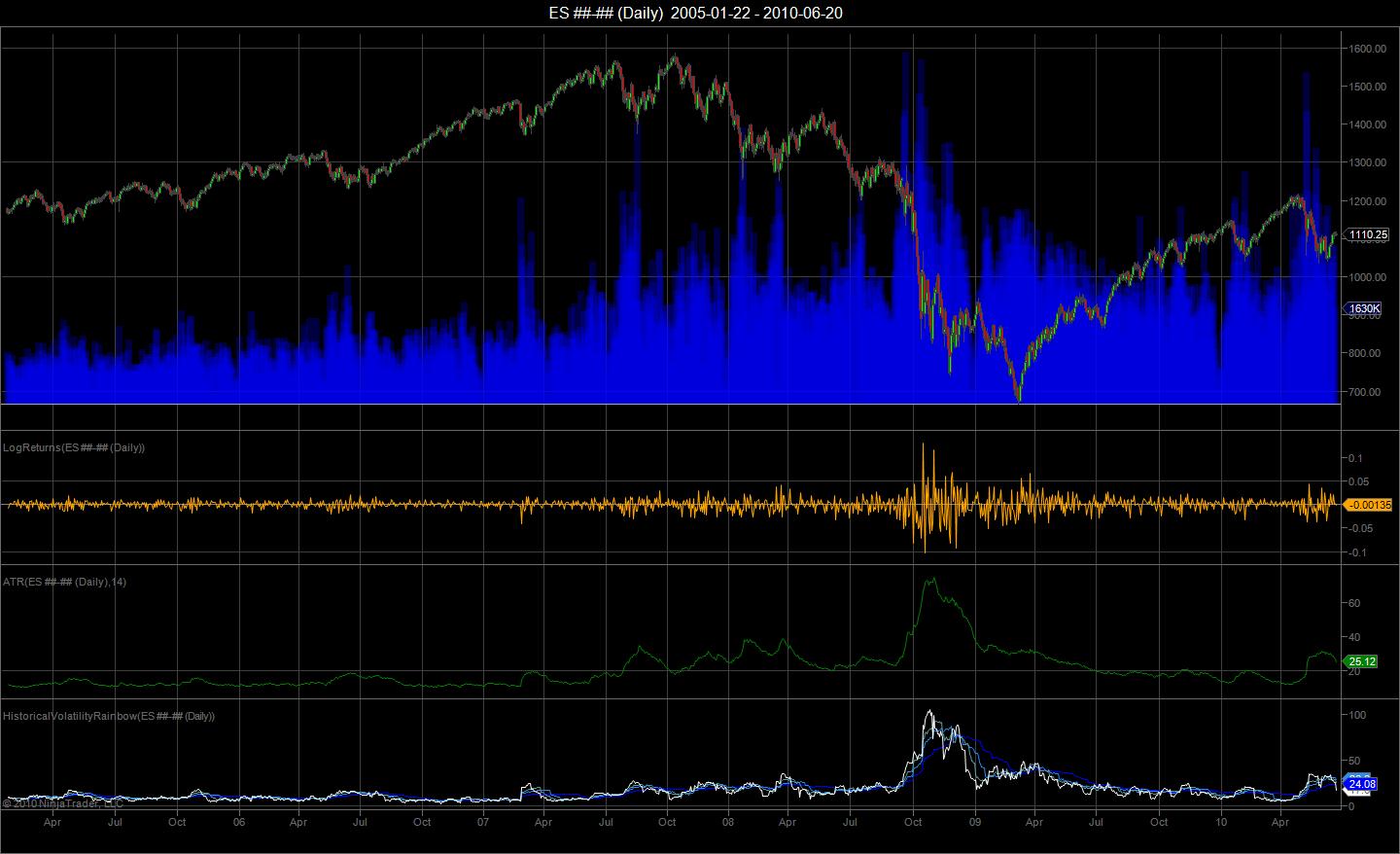
Task: Click the 1600.00 price axis label
Action: coord(1367,49)
